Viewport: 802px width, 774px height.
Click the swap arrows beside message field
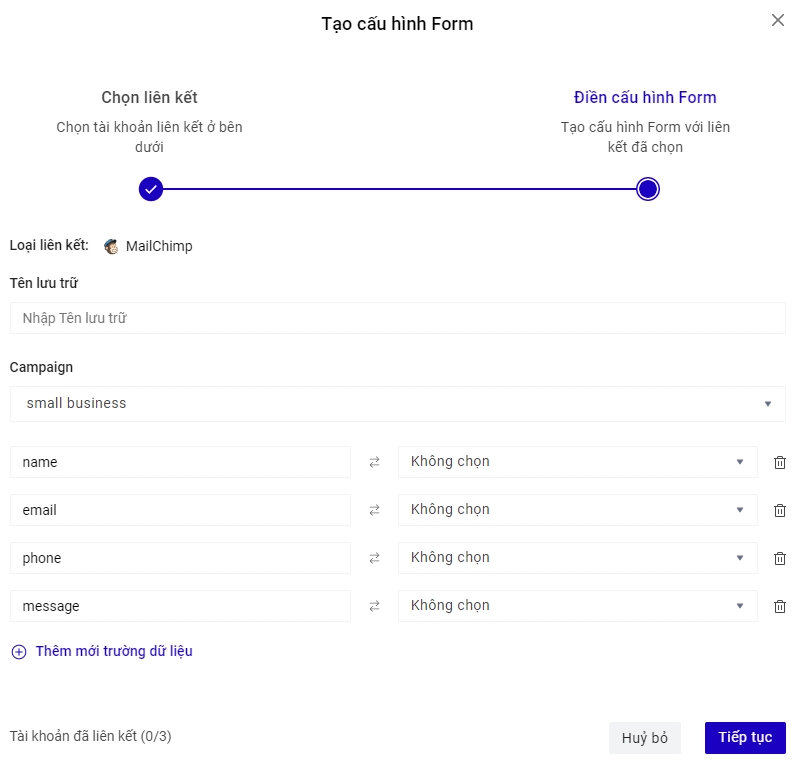pyautogui.click(x=374, y=606)
